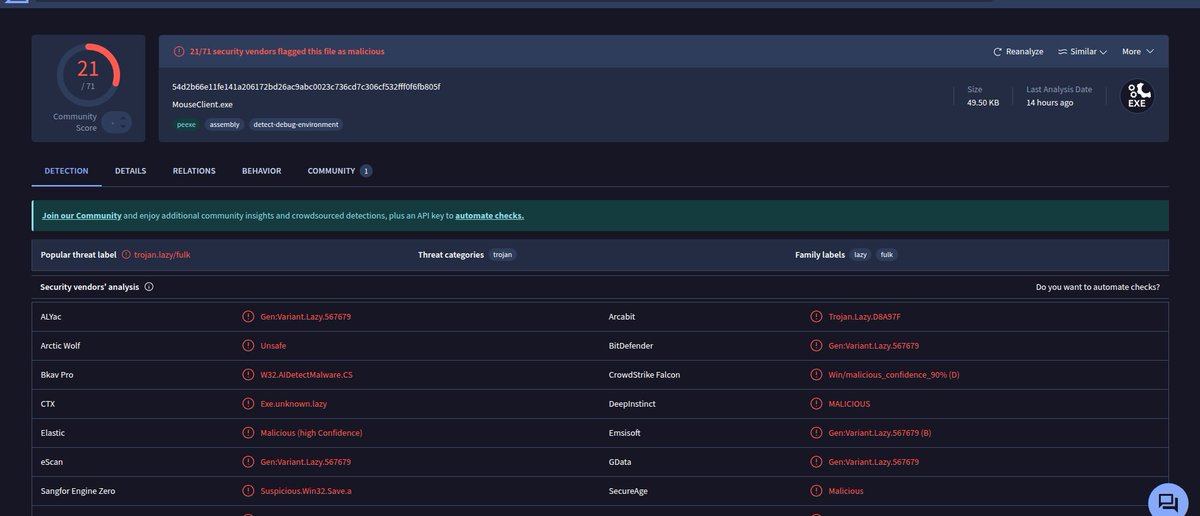Click the Community tab count badge
This screenshot has height=516, width=1200.
tap(366, 171)
